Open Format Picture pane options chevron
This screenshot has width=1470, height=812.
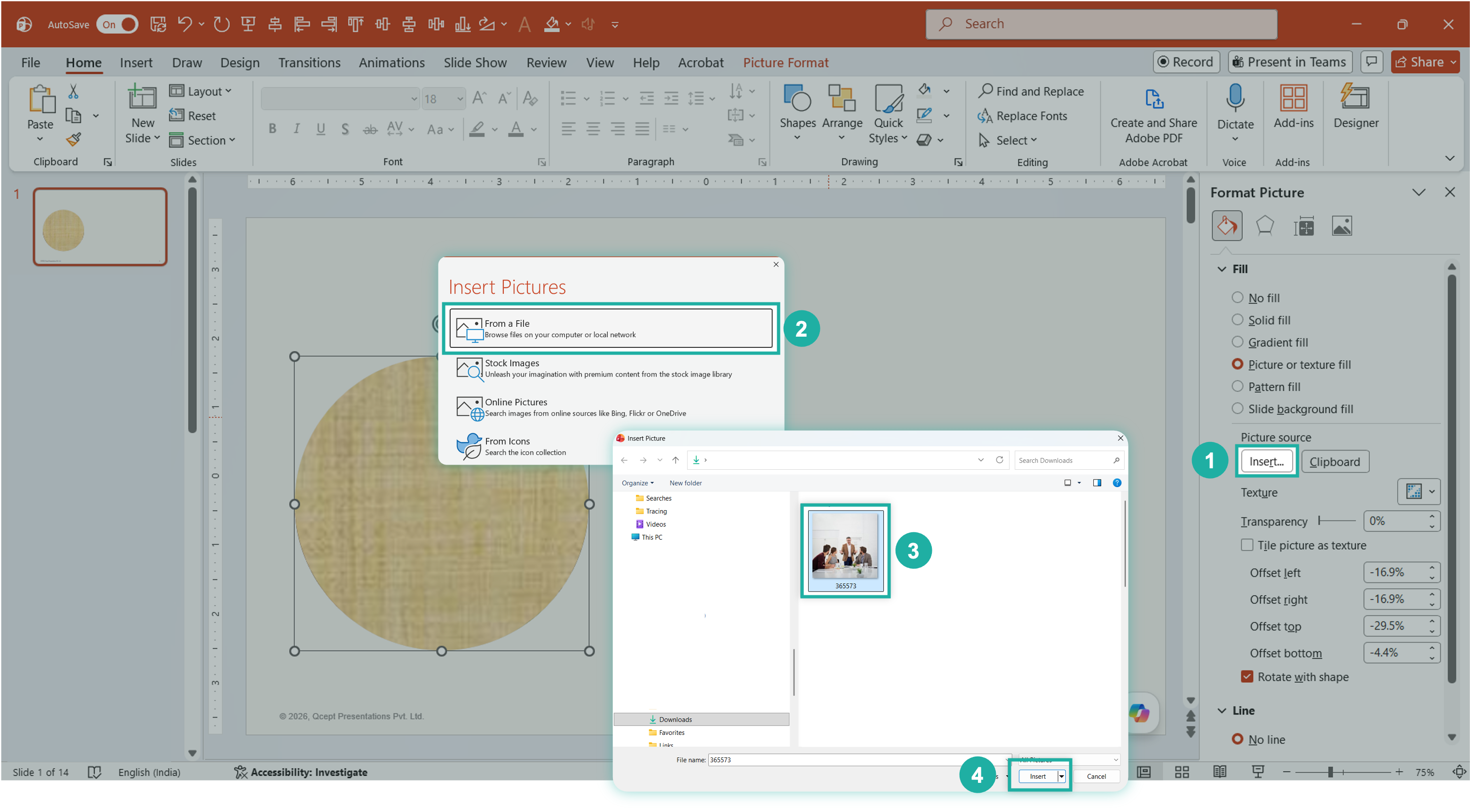1419,192
